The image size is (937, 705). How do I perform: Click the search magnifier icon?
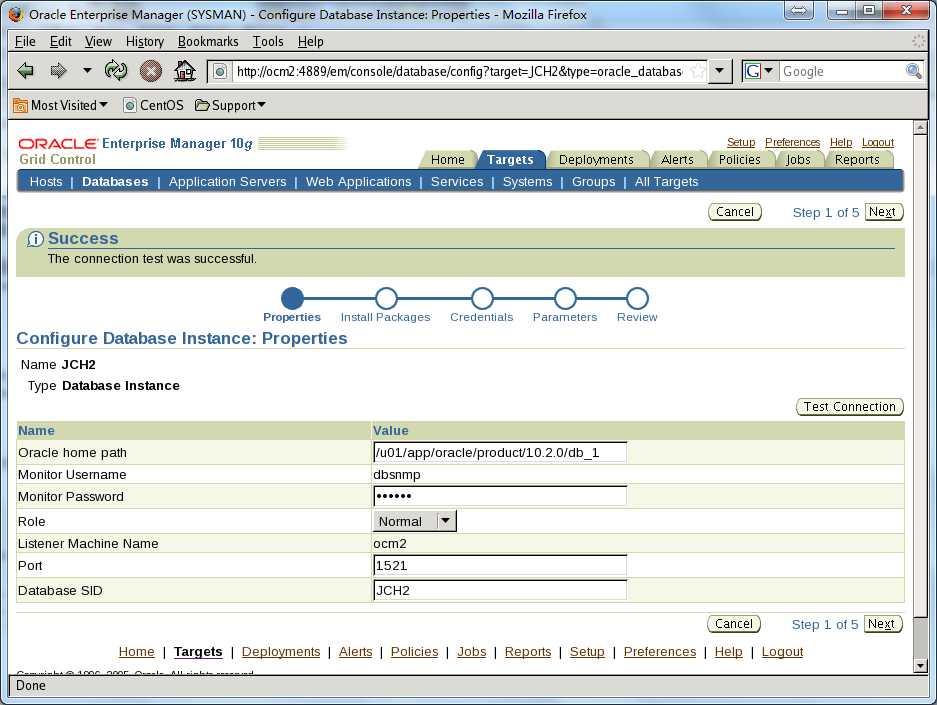click(914, 71)
